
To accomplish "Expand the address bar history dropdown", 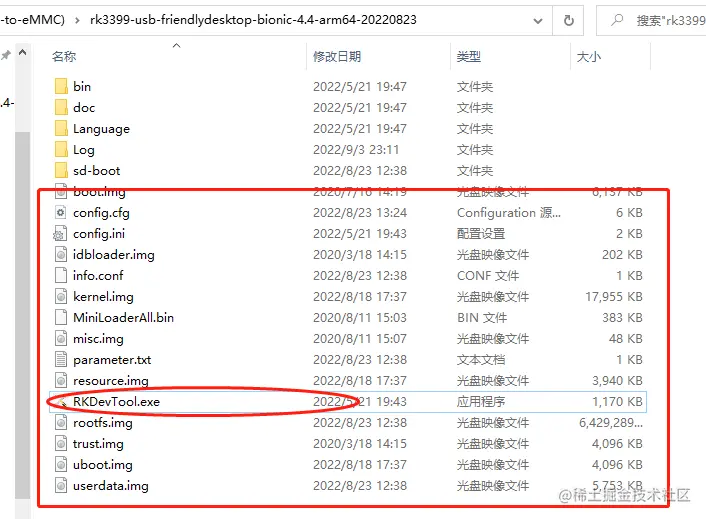I will (x=538, y=21).
